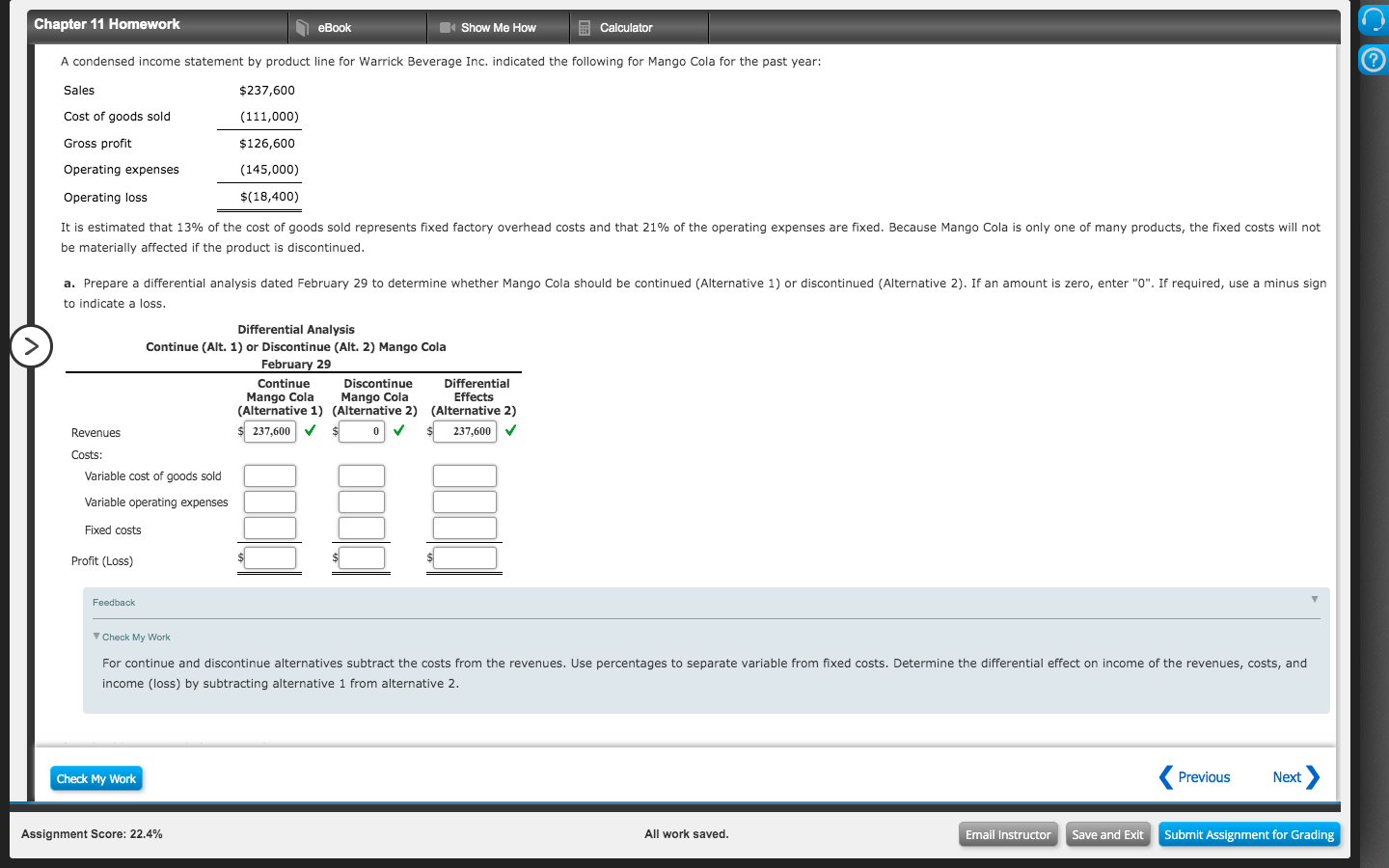Click Profit (Loss) Continue field

click(270, 557)
